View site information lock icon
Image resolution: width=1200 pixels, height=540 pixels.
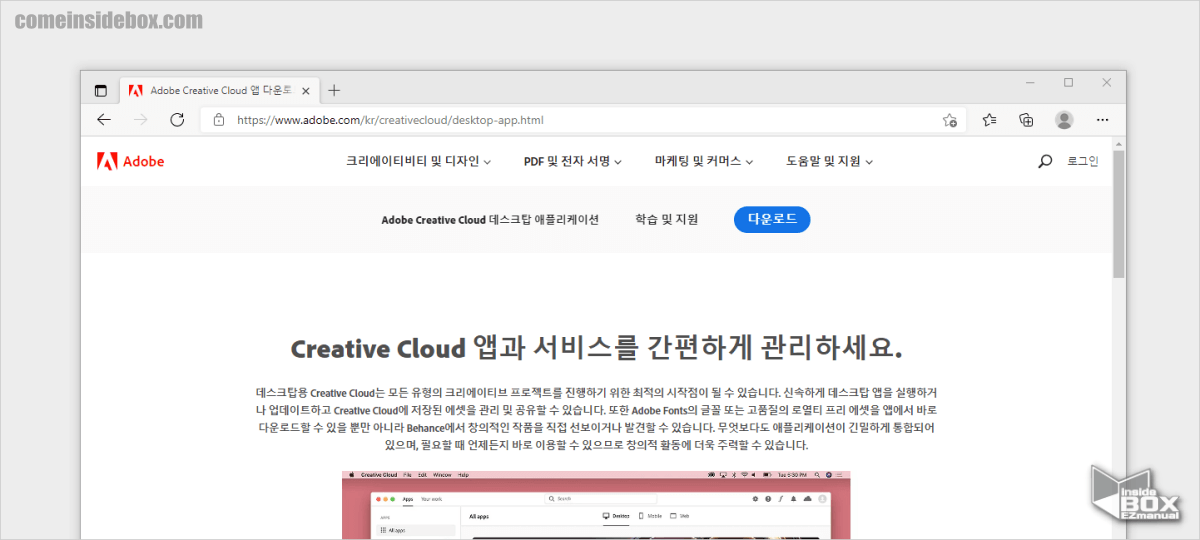coord(219,120)
